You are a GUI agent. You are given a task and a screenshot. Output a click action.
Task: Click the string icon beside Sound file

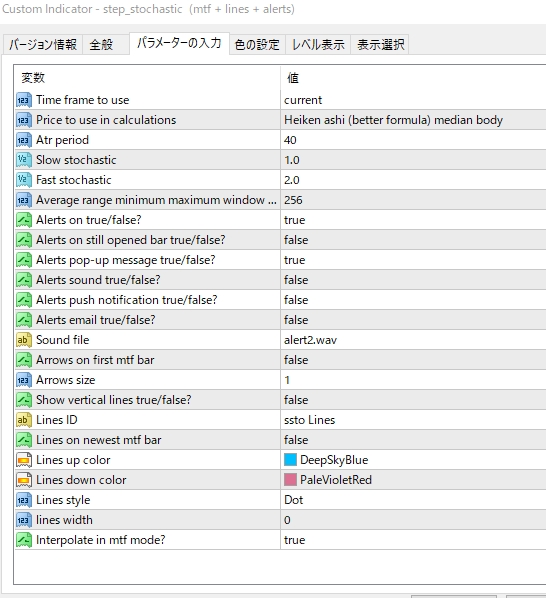(x=24, y=340)
